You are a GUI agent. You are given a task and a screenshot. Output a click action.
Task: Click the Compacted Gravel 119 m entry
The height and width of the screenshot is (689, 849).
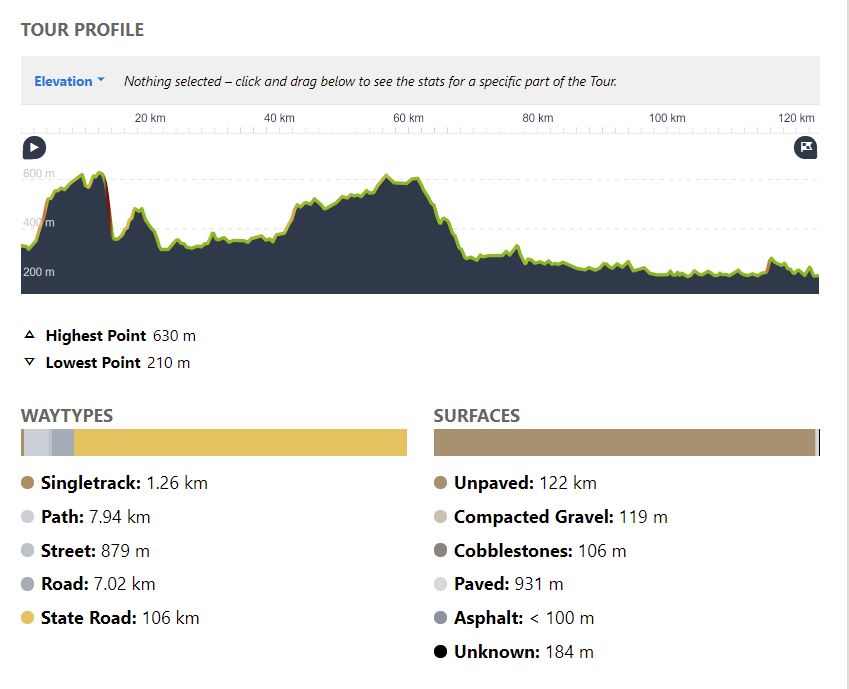560,517
